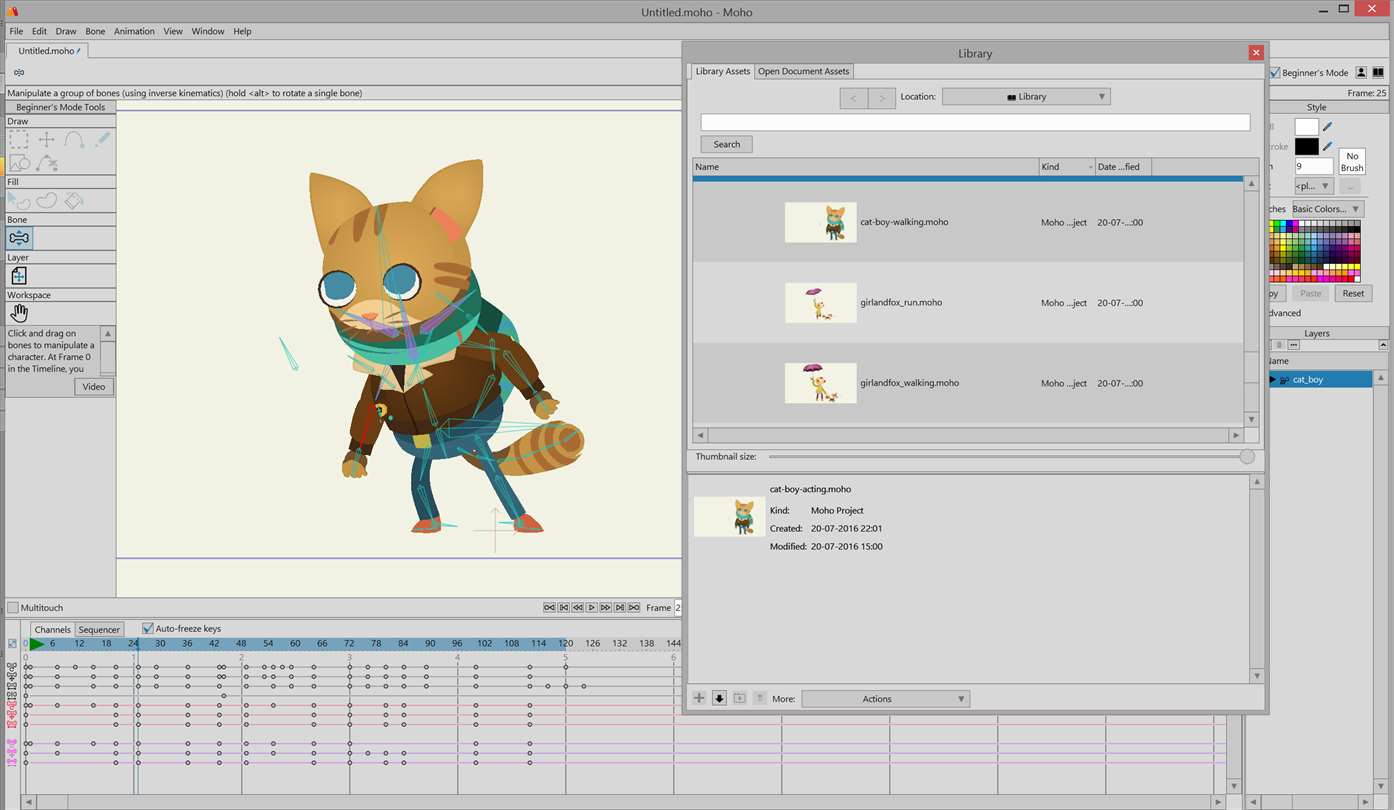Click the Video button in tool help

tap(93, 387)
